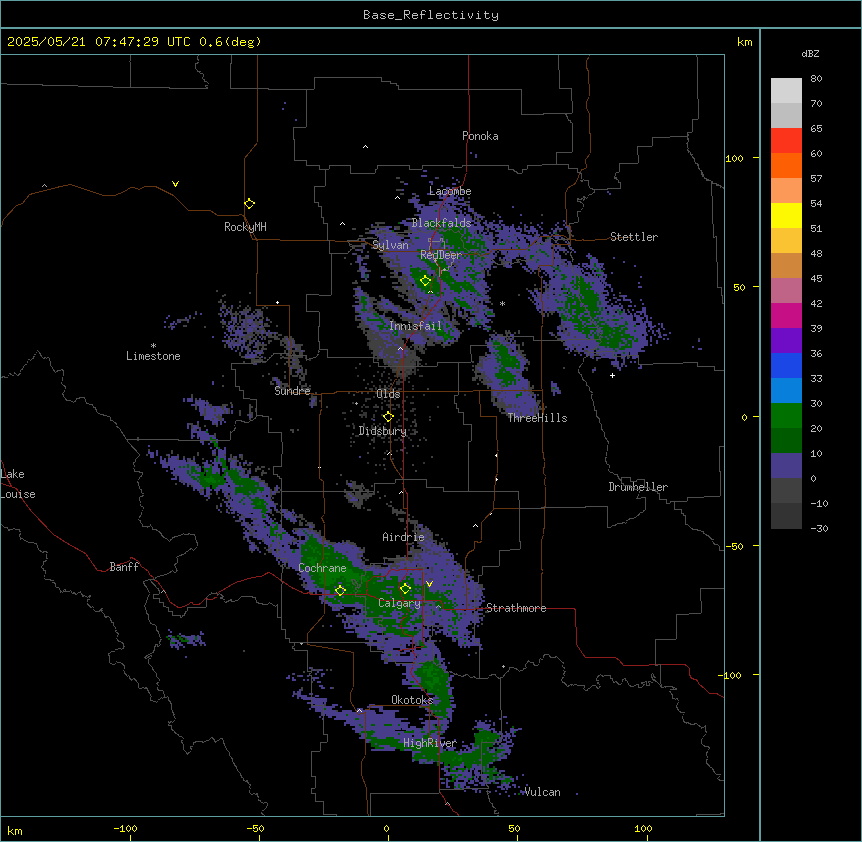Click the white asterisk above Limestone
Viewport: 862px width, 842px height.
point(153,346)
